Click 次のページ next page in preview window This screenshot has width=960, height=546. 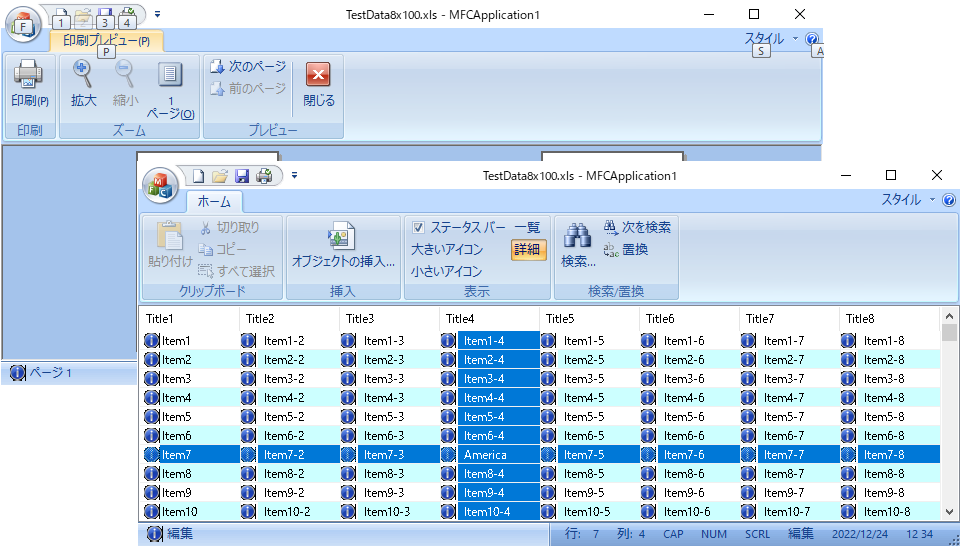point(248,66)
